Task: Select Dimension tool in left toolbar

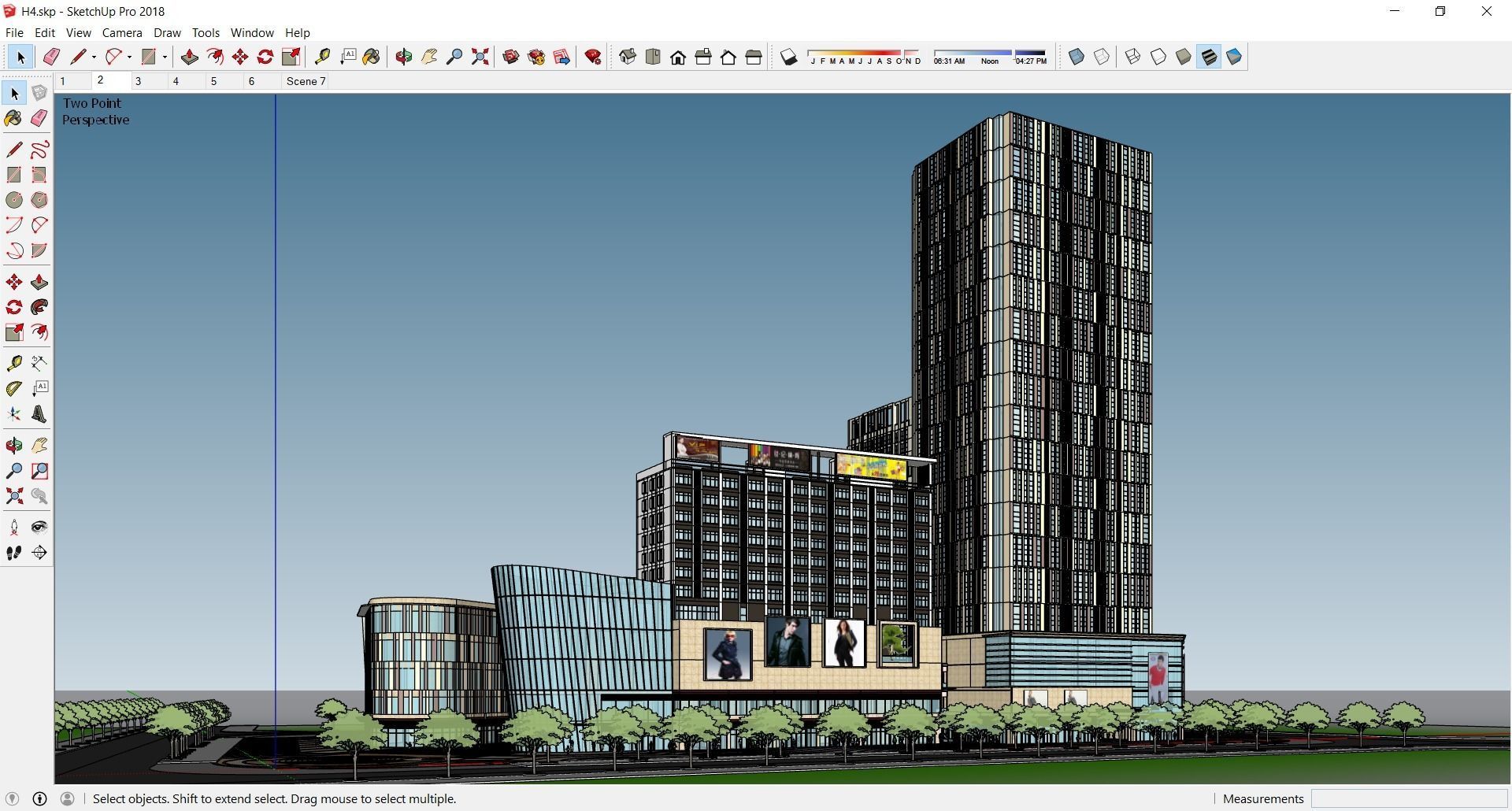Action: [39, 363]
